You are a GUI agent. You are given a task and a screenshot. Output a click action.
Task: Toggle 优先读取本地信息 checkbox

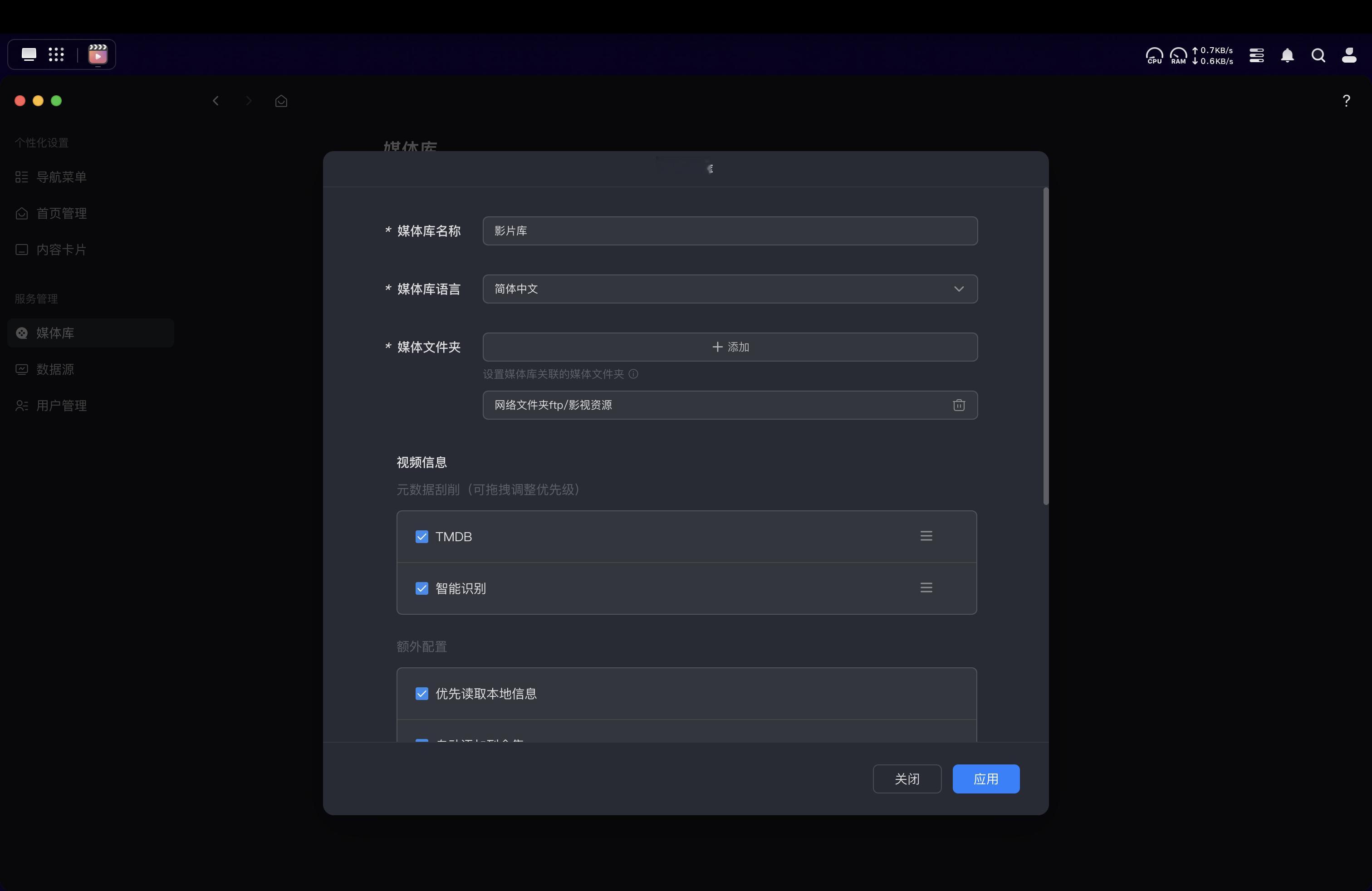coord(422,694)
